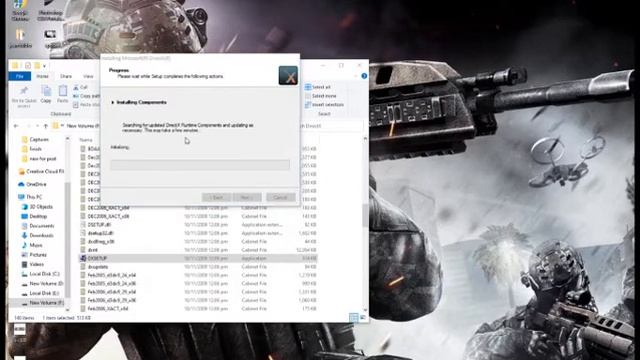Select the DXSETUP application file

point(198,258)
